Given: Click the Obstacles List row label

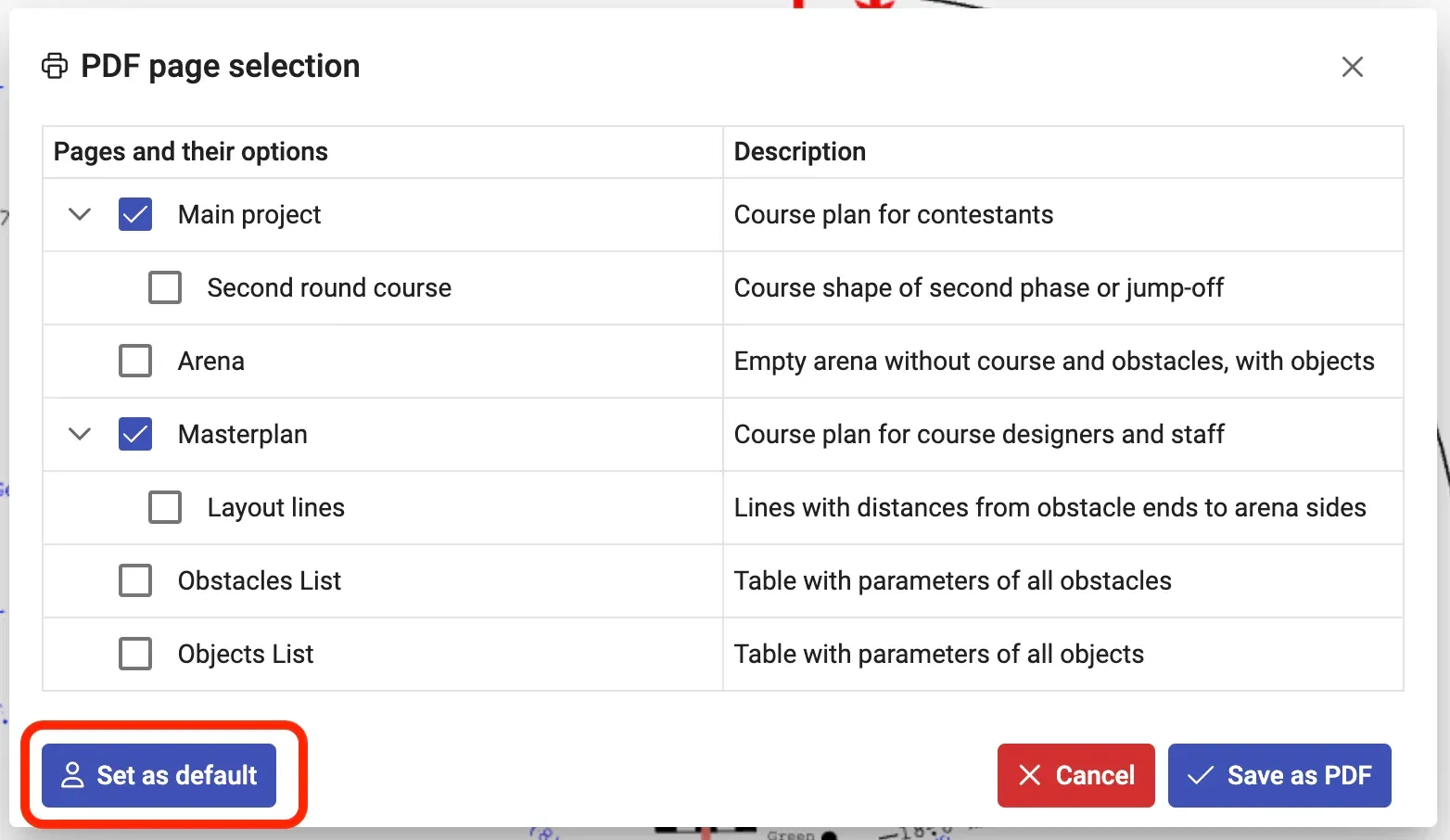Looking at the screenshot, I should 260,580.
